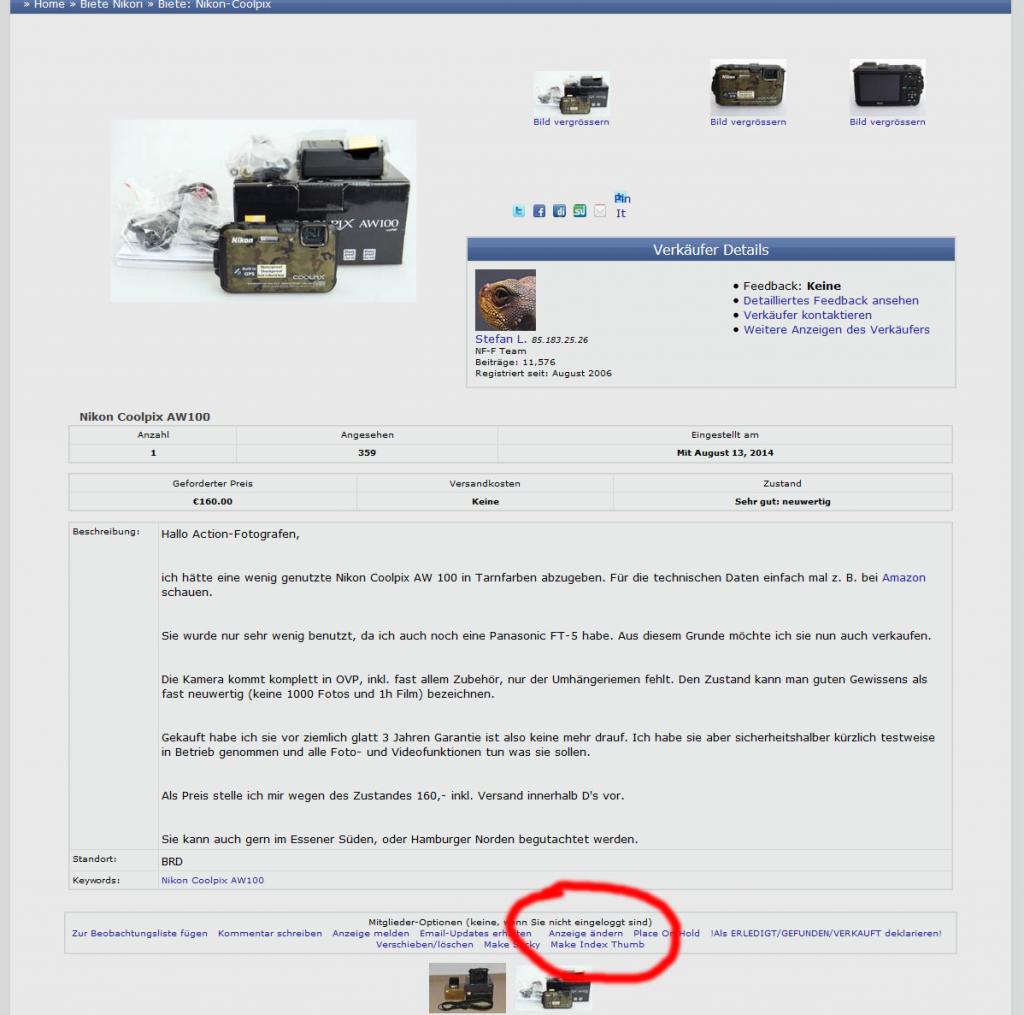Click the view count 359
Screen dimensions: 1024x1015
pyautogui.click(x=366, y=453)
